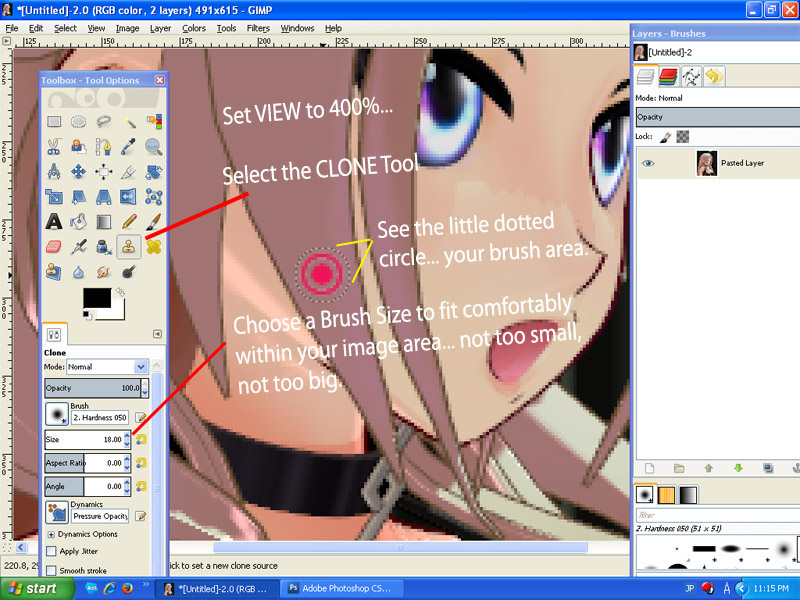Toggle the lock pixels brush icon
The image size is (800, 600).
point(665,137)
